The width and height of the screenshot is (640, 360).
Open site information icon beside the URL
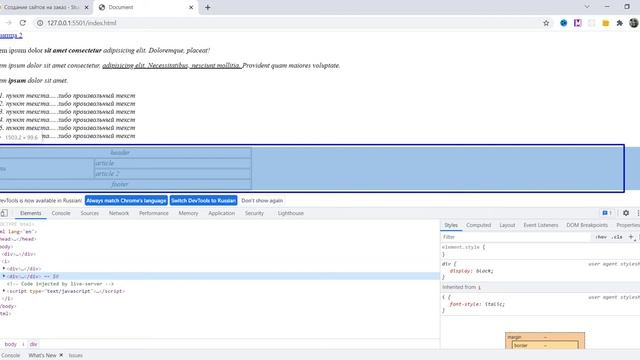(x=40, y=23)
